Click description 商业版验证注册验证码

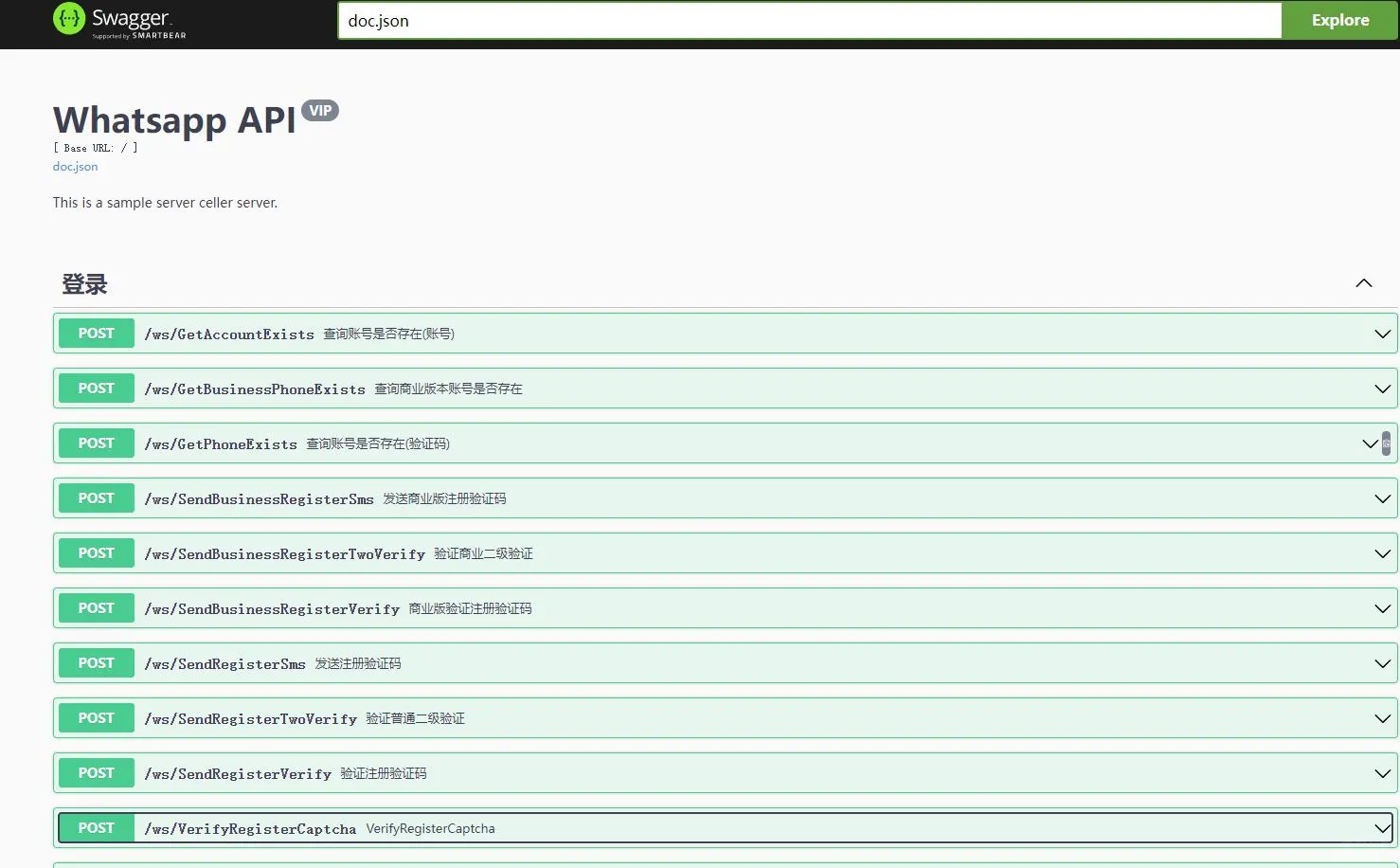470,608
